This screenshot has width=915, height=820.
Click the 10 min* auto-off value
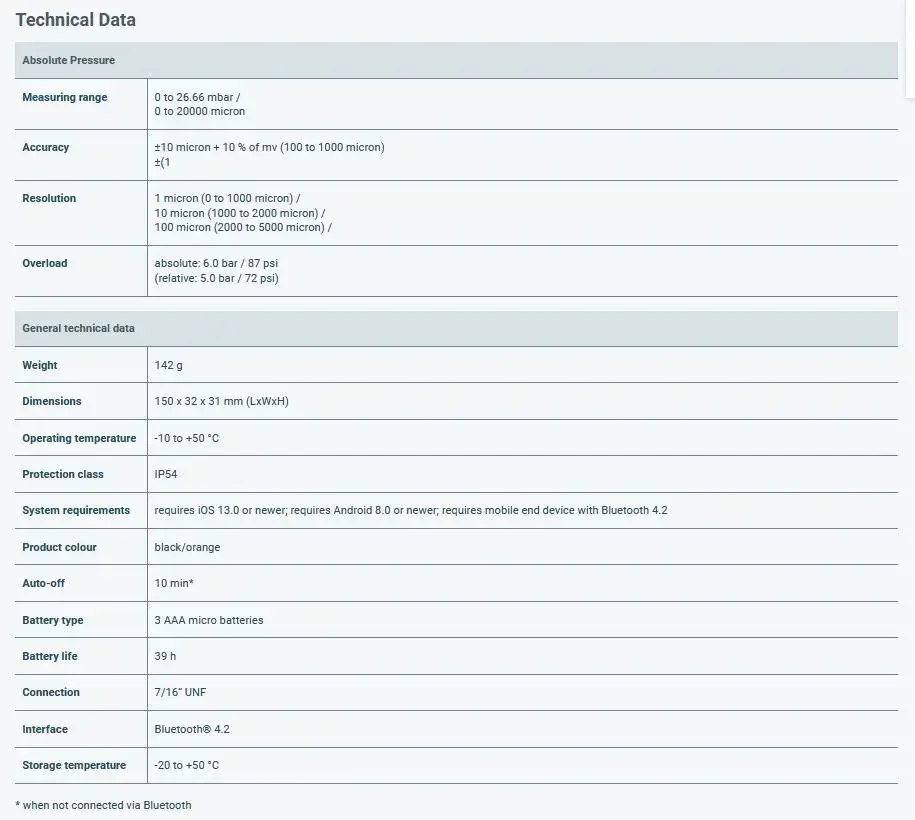[174, 583]
